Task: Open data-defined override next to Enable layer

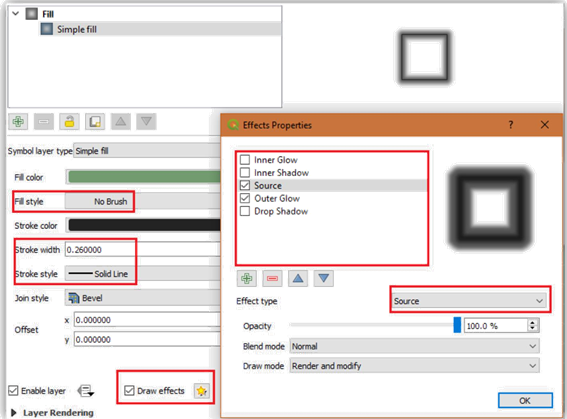Action: [86, 391]
